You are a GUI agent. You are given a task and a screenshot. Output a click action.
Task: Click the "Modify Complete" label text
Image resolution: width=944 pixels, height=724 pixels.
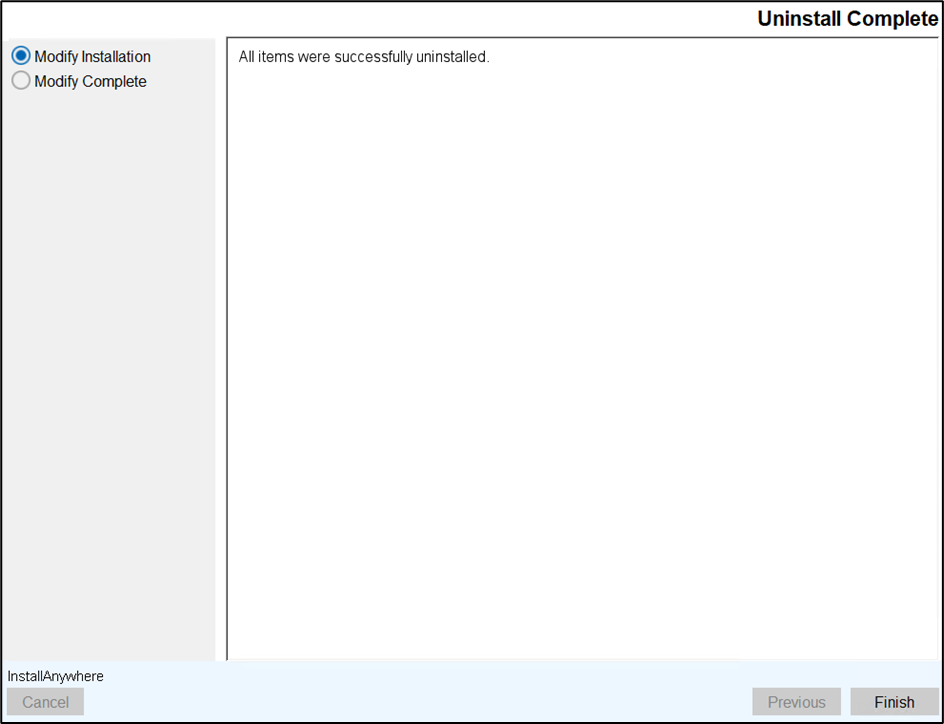(90, 82)
